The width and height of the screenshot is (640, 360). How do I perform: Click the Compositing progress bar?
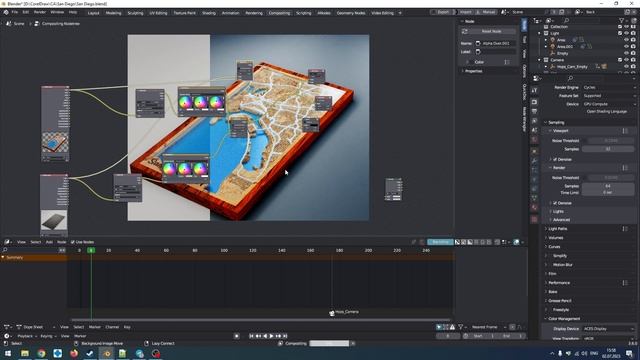(x=329, y=343)
